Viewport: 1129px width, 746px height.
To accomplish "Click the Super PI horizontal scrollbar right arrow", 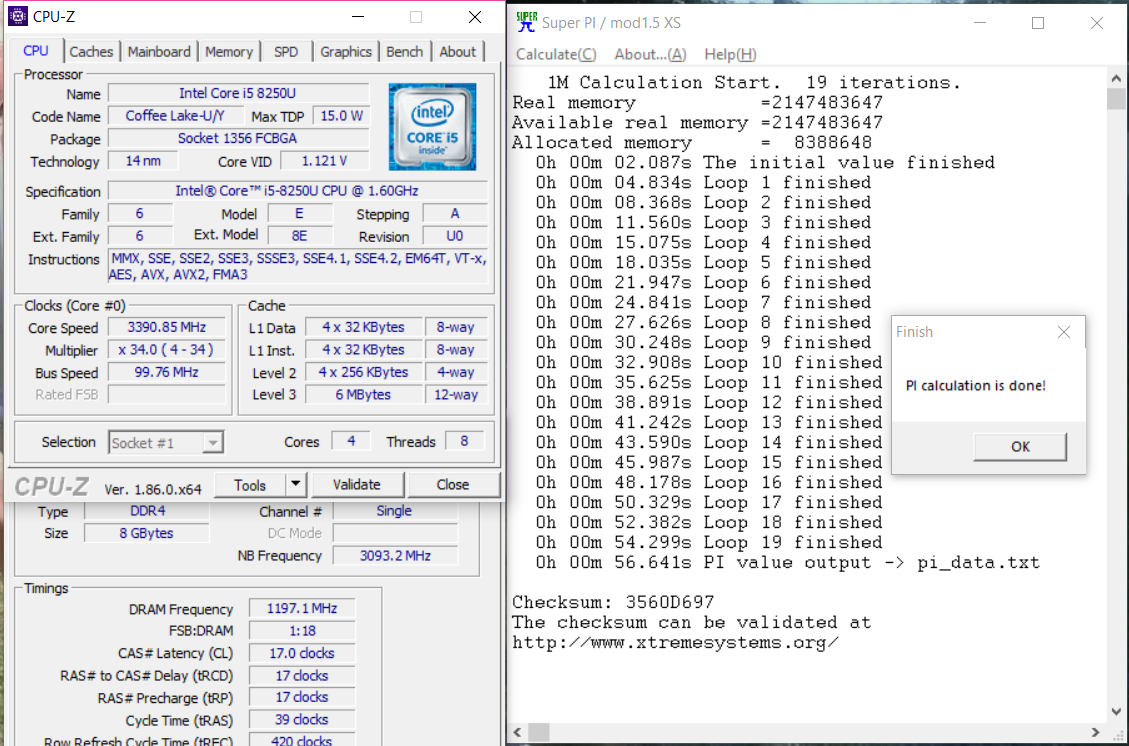I will (x=1096, y=732).
